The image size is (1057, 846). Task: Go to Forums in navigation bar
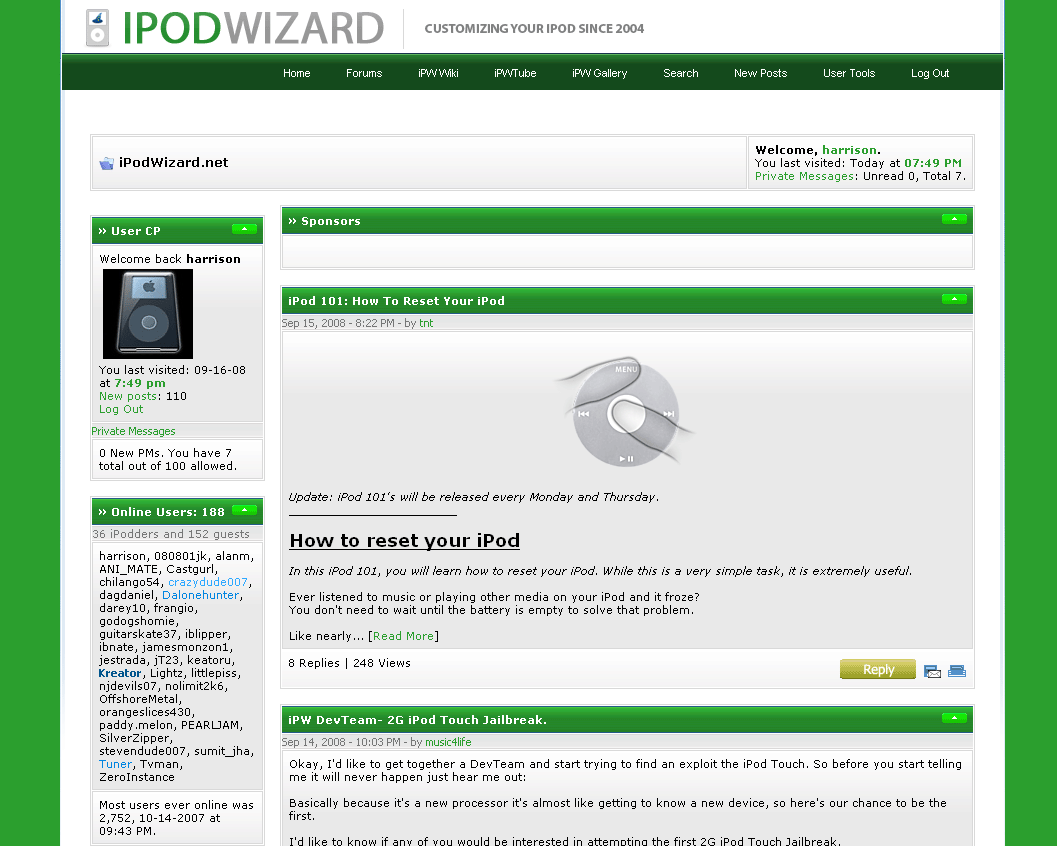(x=364, y=73)
